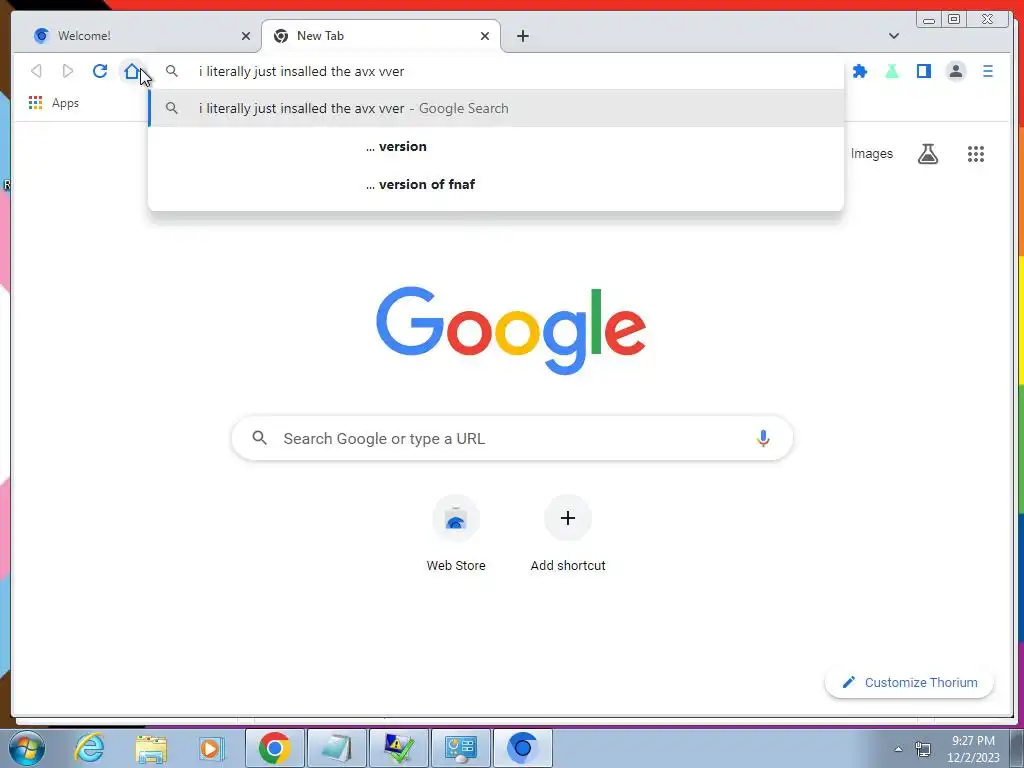Viewport: 1024px width, 768px height.
Task: Switch to Thorium in the taskbar
Action: (x=522, y=748)
